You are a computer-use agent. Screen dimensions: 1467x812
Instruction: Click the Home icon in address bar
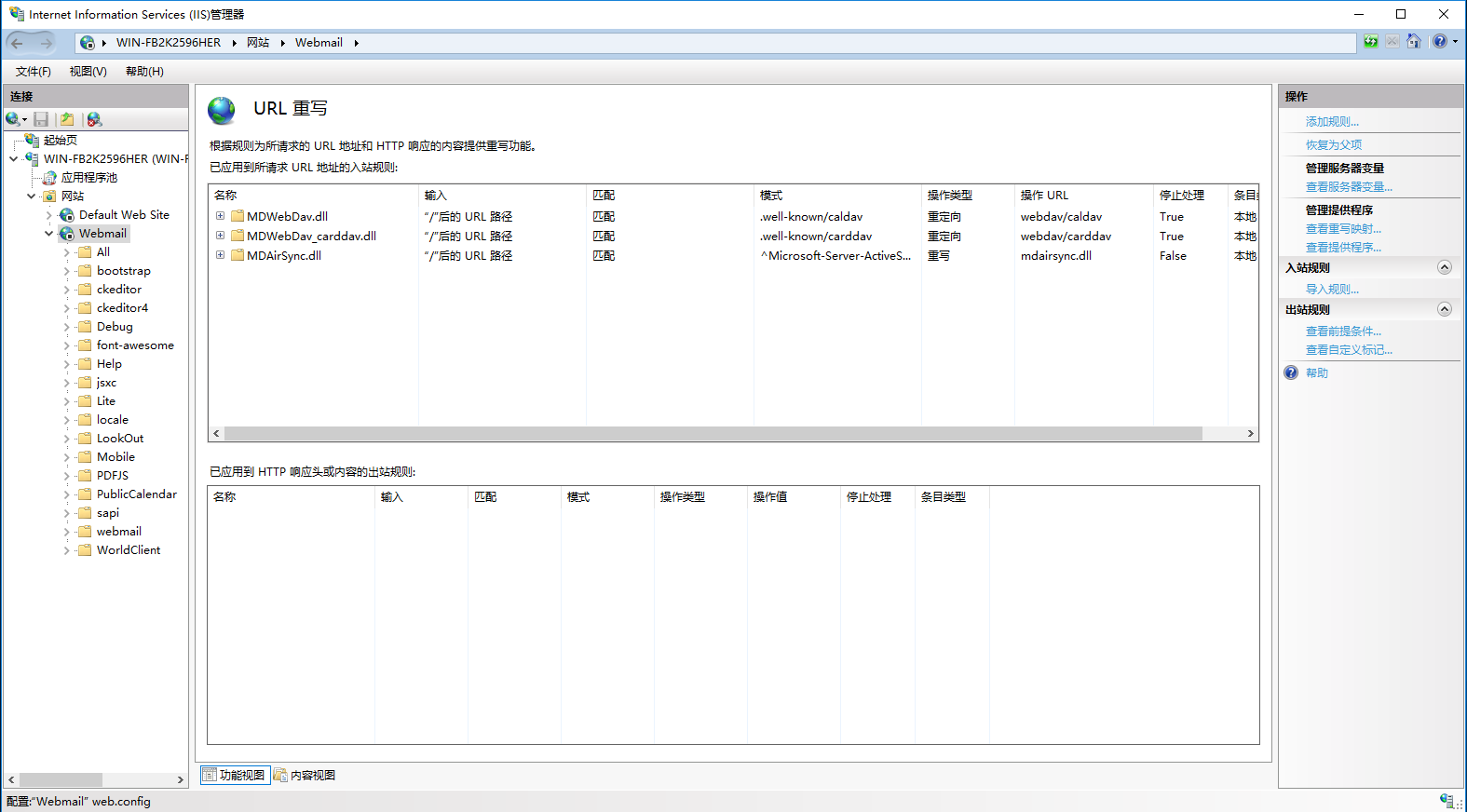click(1414, 42)
